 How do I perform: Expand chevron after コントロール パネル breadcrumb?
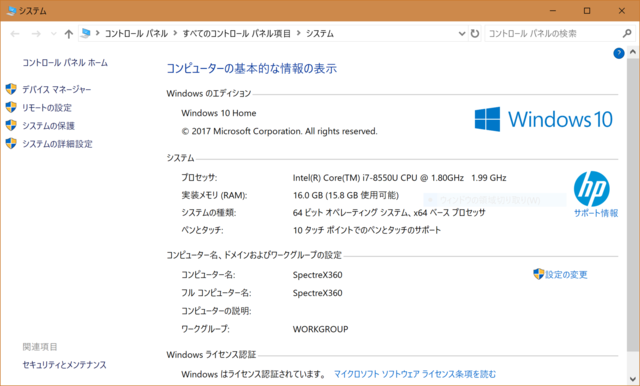click(x=175, y=33)
